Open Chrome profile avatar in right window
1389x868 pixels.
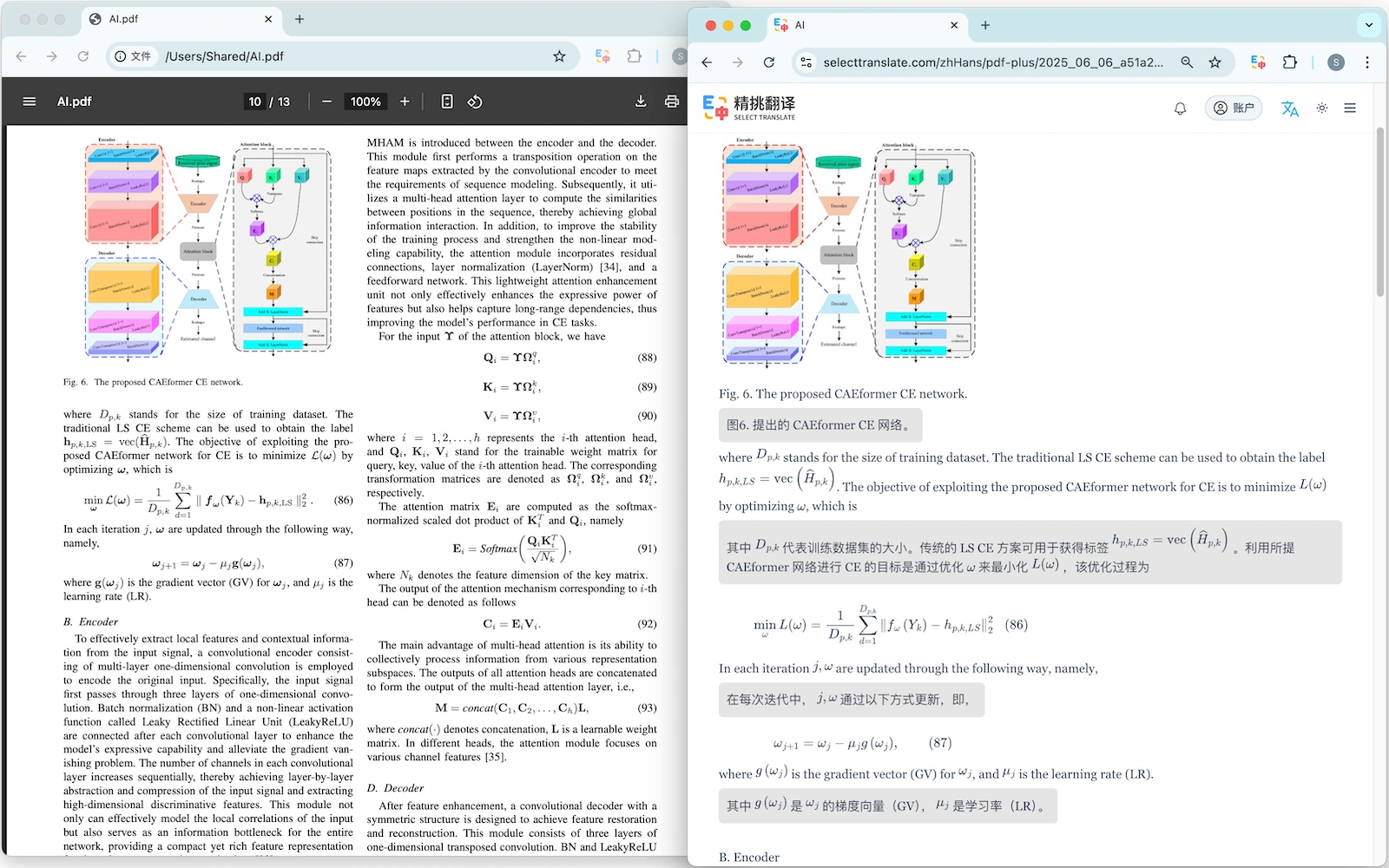coord(1336,62)
